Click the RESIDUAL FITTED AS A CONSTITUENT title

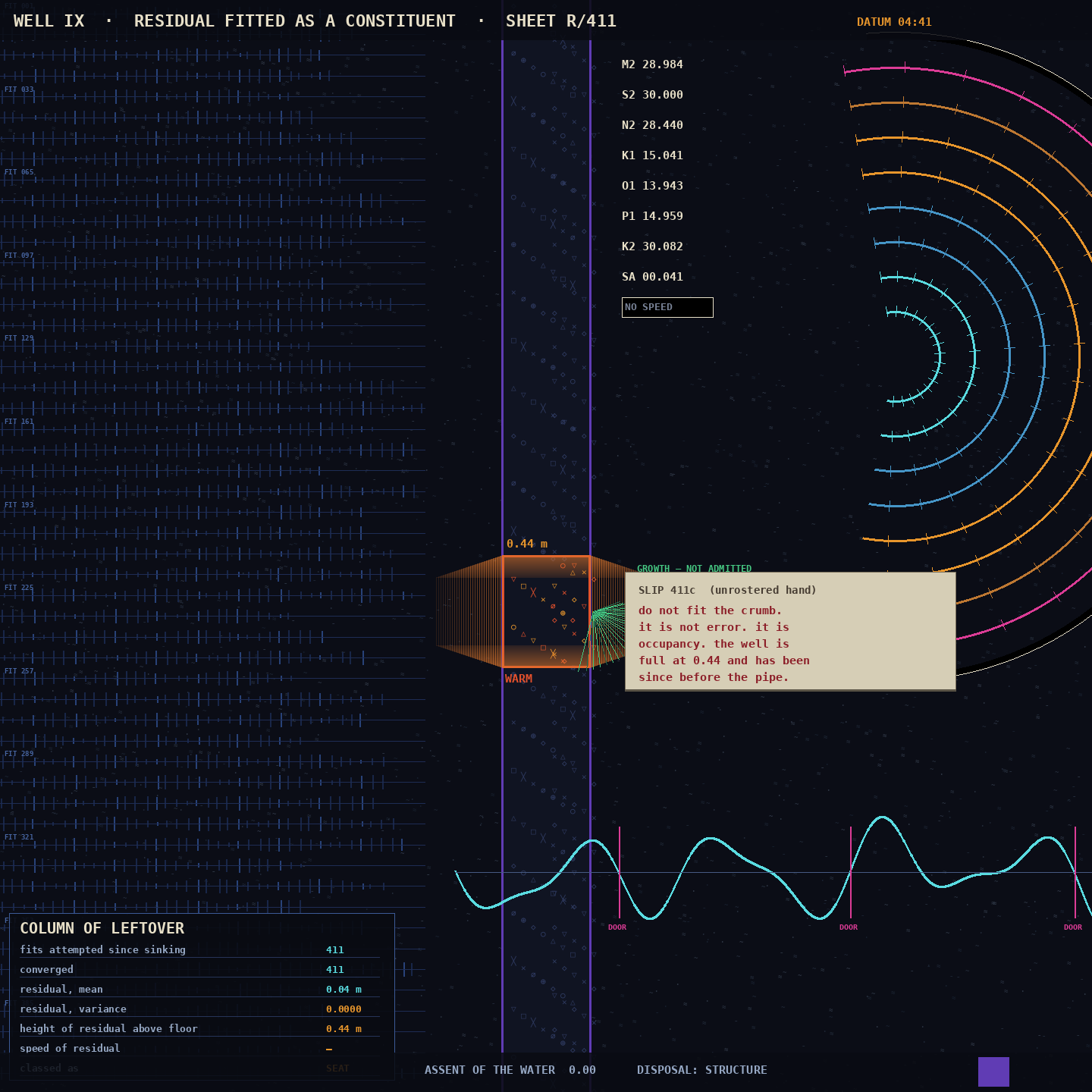295,21
